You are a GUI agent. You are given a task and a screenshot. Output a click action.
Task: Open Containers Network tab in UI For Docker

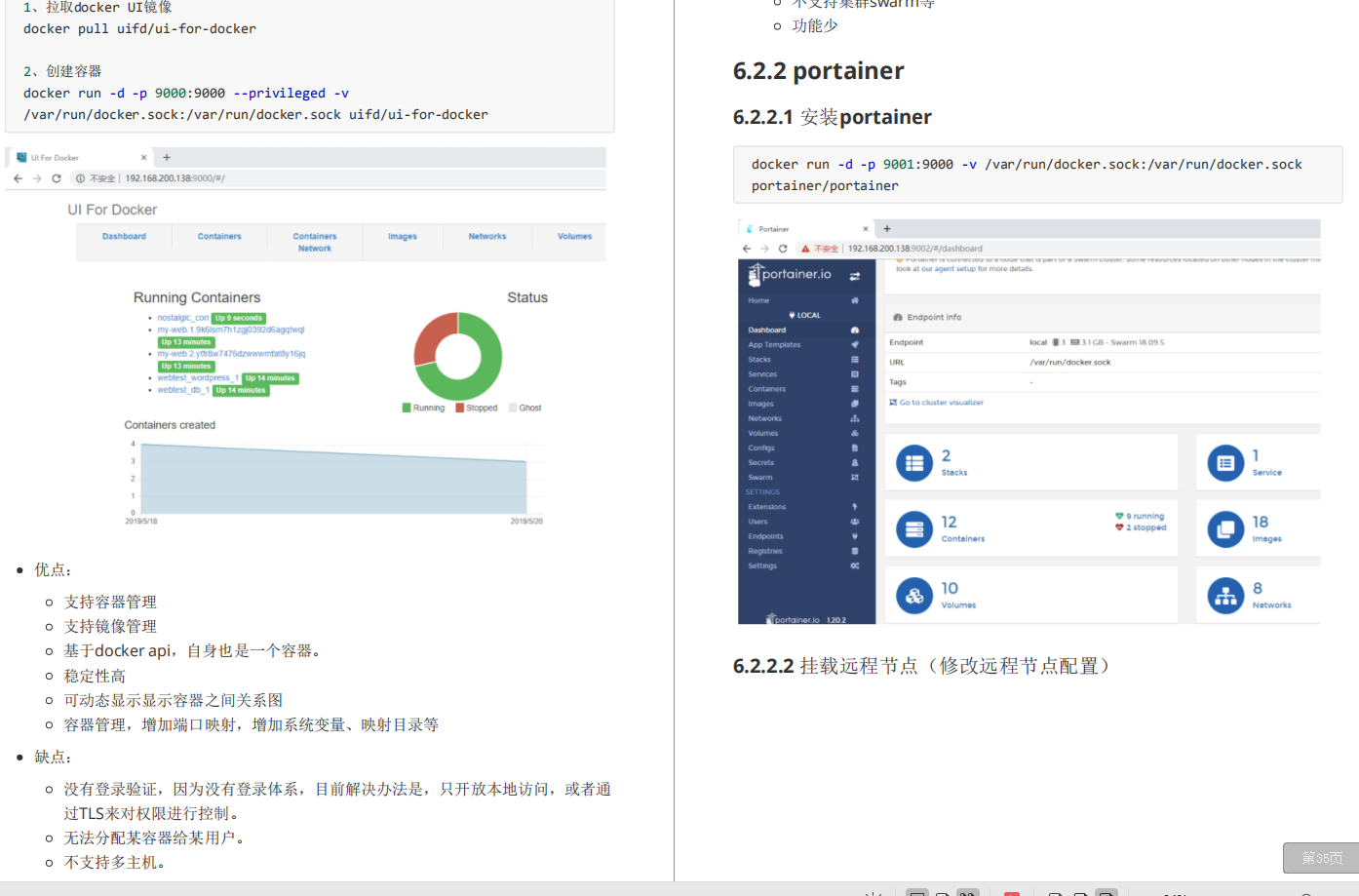(x=315, y=243)
